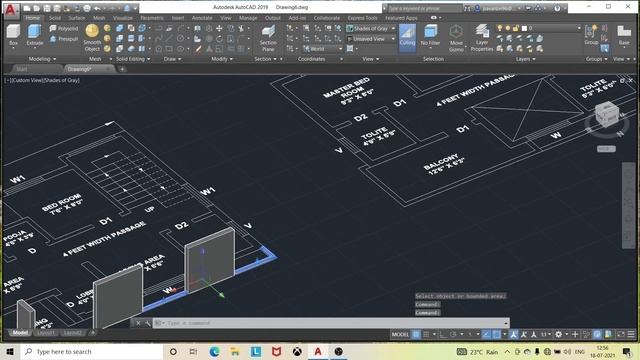Expand the Draw panel

172,59
